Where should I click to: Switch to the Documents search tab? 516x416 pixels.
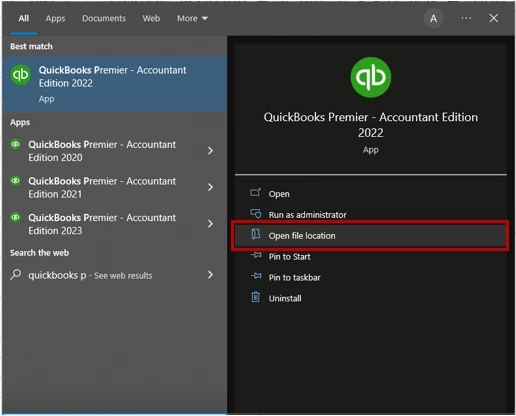(104, 18)
